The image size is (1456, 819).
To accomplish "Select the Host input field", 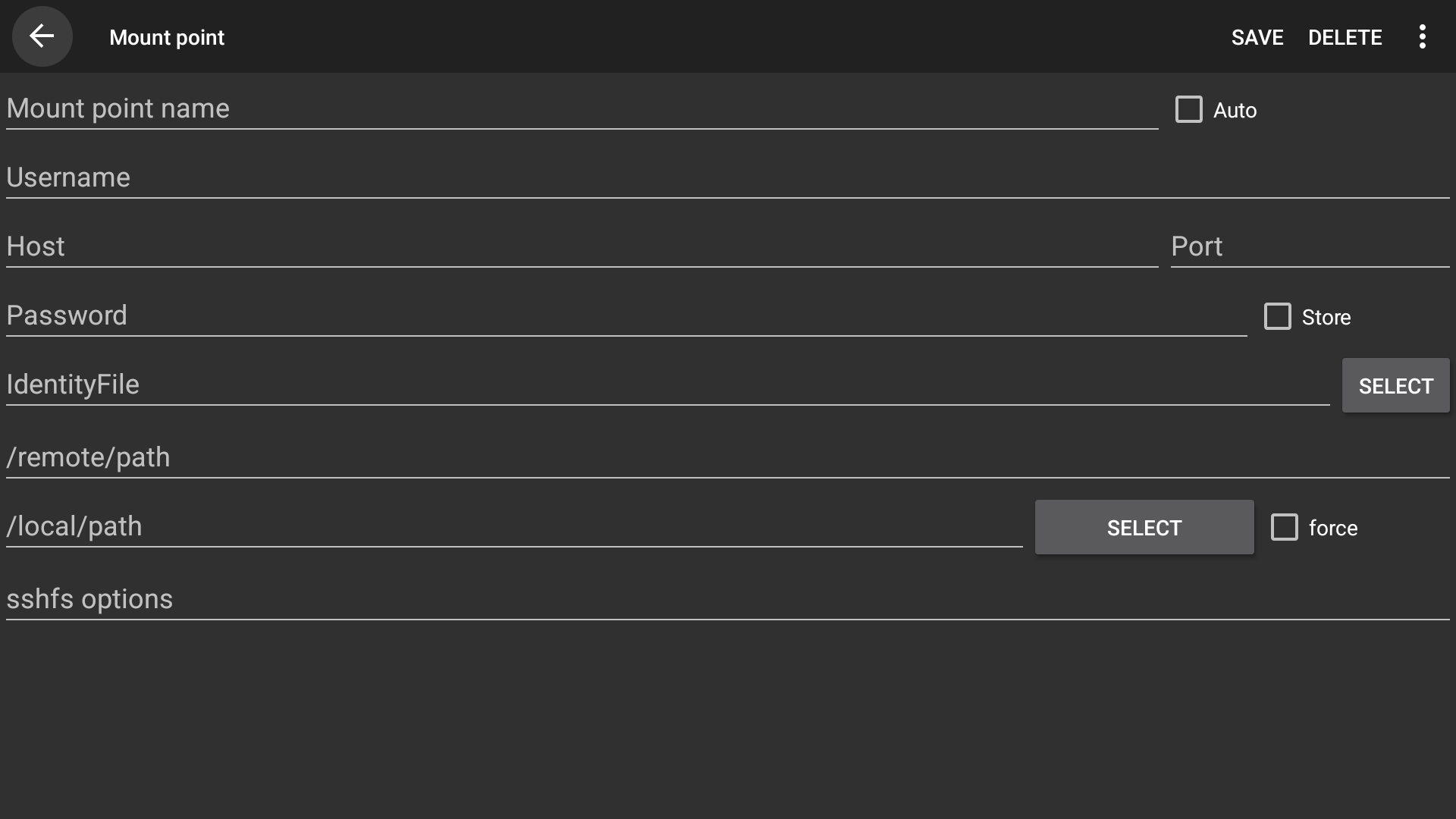I will [581, 246].
